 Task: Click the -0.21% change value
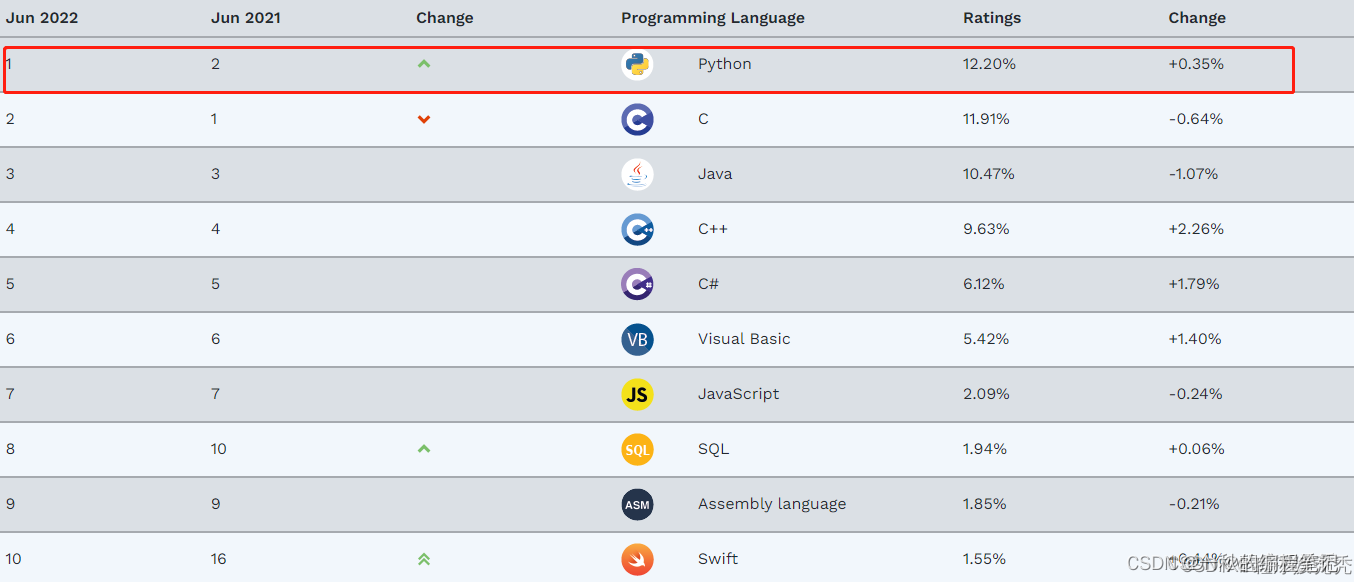[1194, 504]
